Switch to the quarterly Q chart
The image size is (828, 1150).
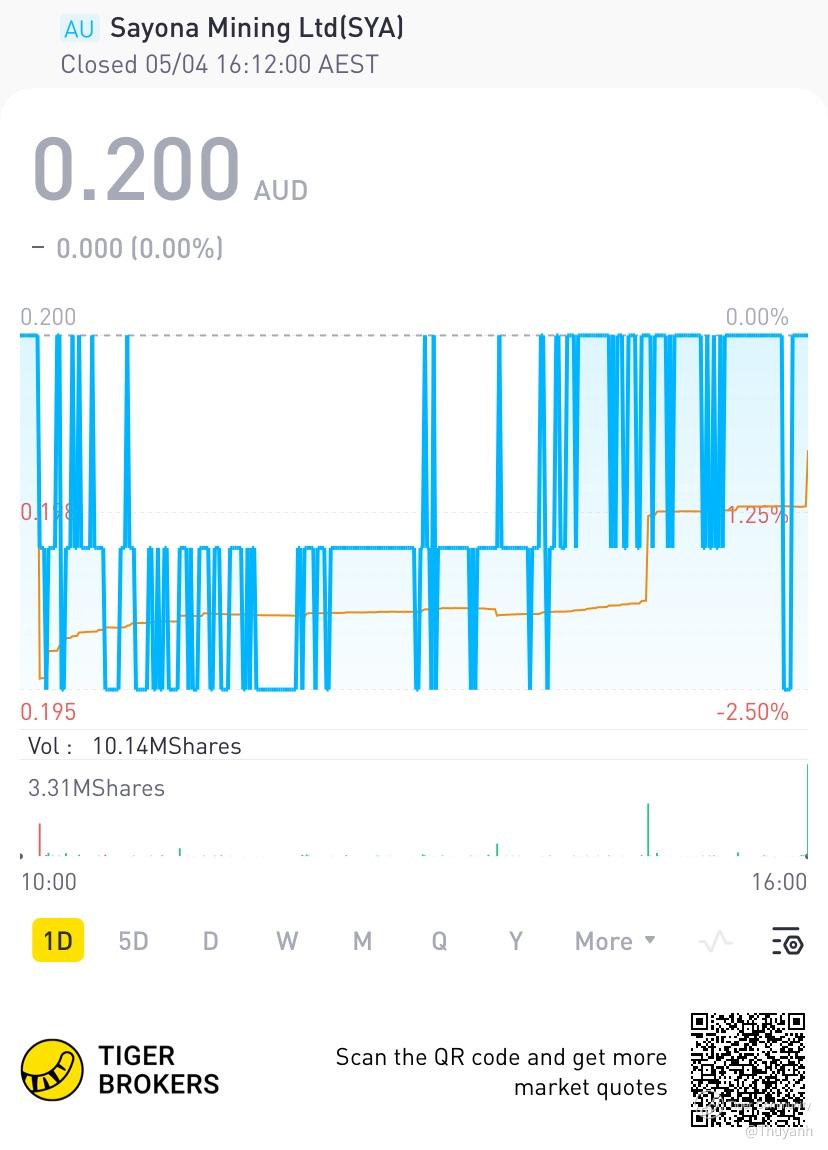click(439, 941)
